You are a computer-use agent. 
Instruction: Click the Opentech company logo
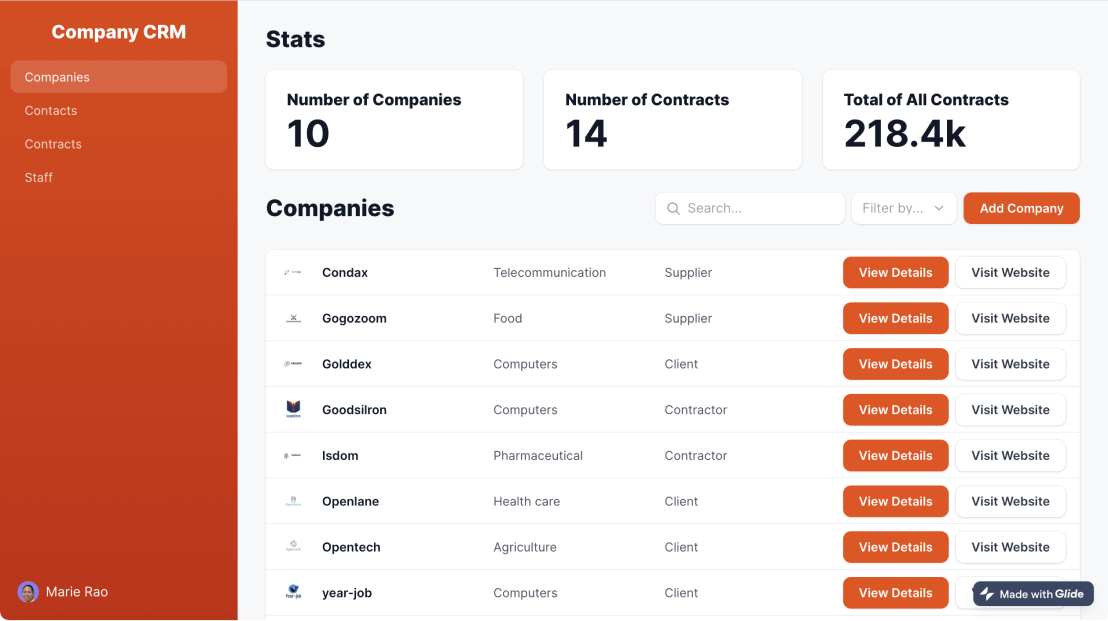tap(293, 547)
